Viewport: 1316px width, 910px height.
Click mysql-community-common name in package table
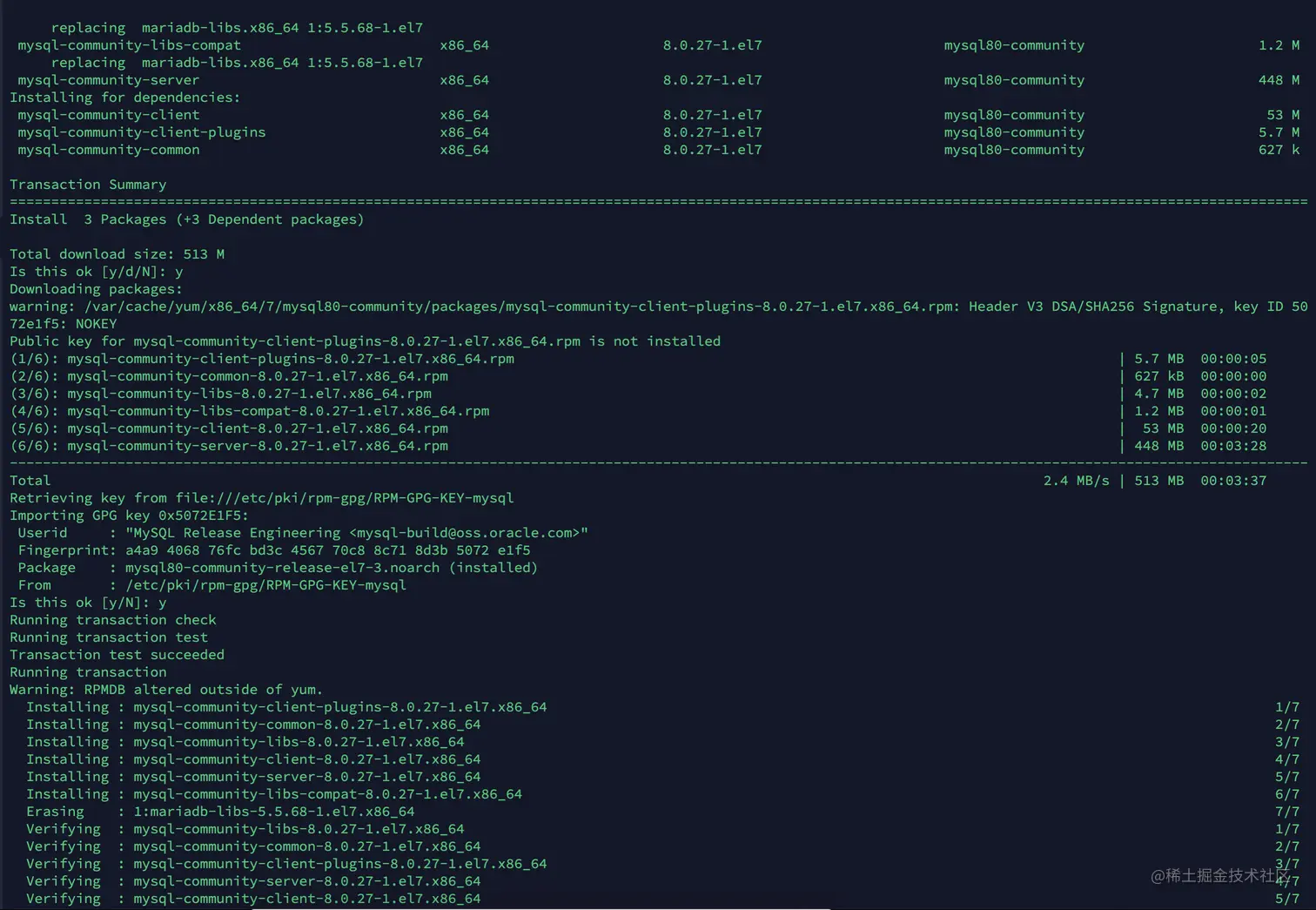pyautogui.click(x=108, y=150)
